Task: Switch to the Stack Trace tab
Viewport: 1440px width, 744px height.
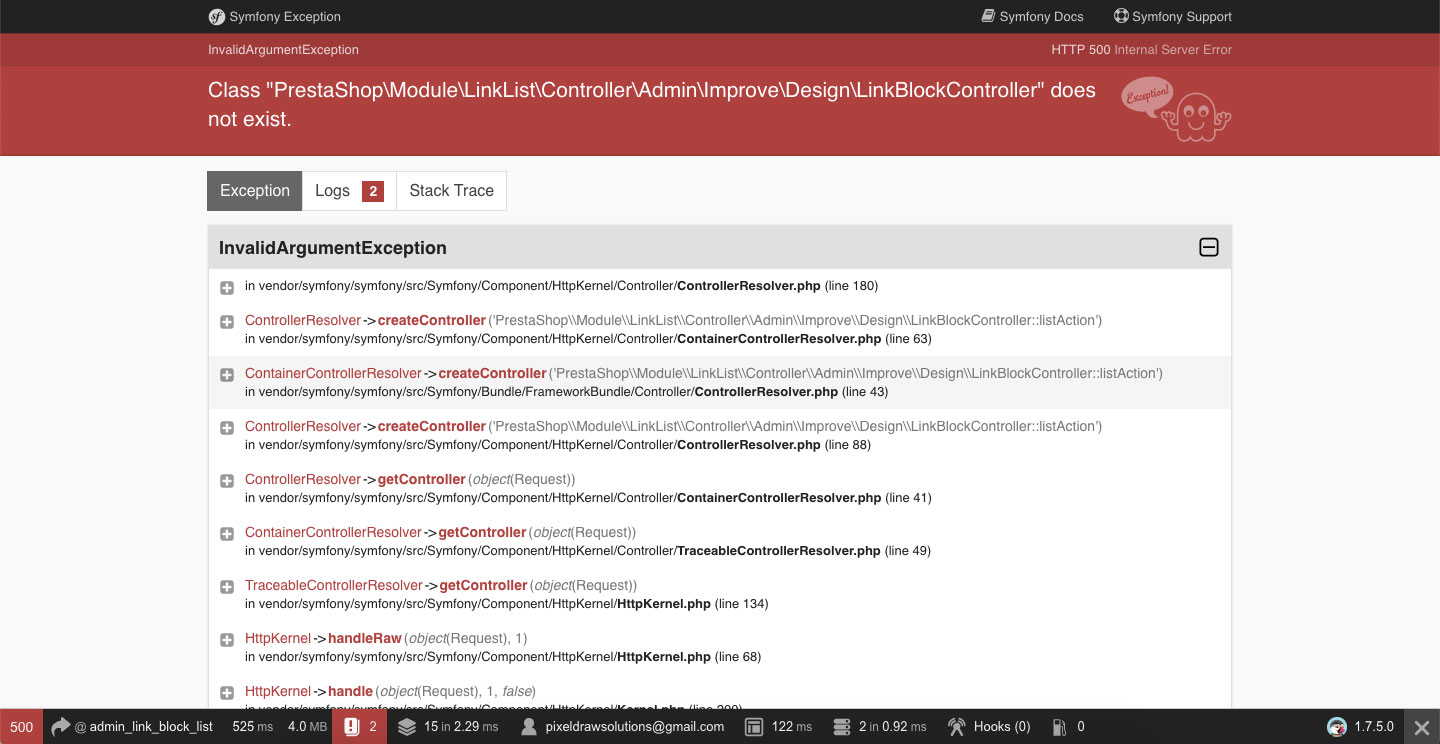Action: click(x=452, y=191)
